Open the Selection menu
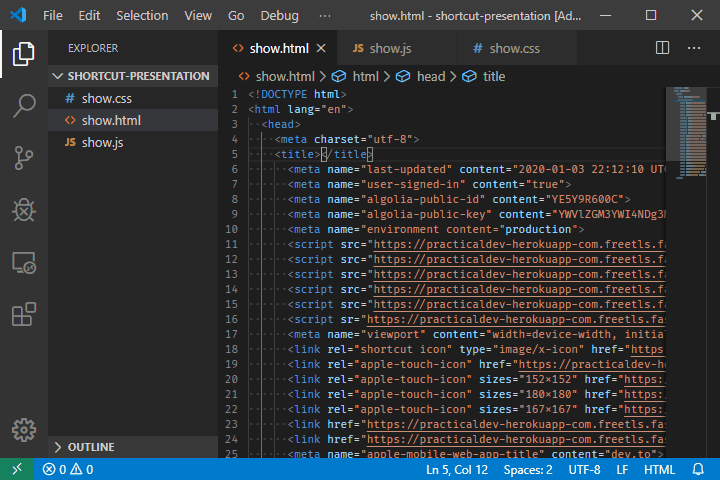720x480 pixels. tap(142, 16)
